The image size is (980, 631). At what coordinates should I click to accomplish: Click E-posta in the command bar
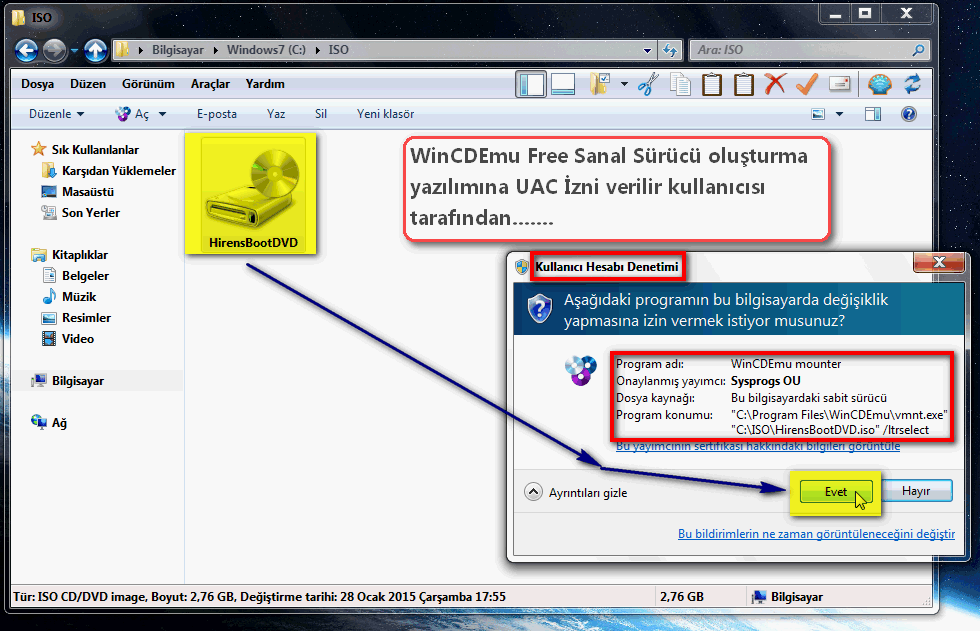click(x=217, y=114)
